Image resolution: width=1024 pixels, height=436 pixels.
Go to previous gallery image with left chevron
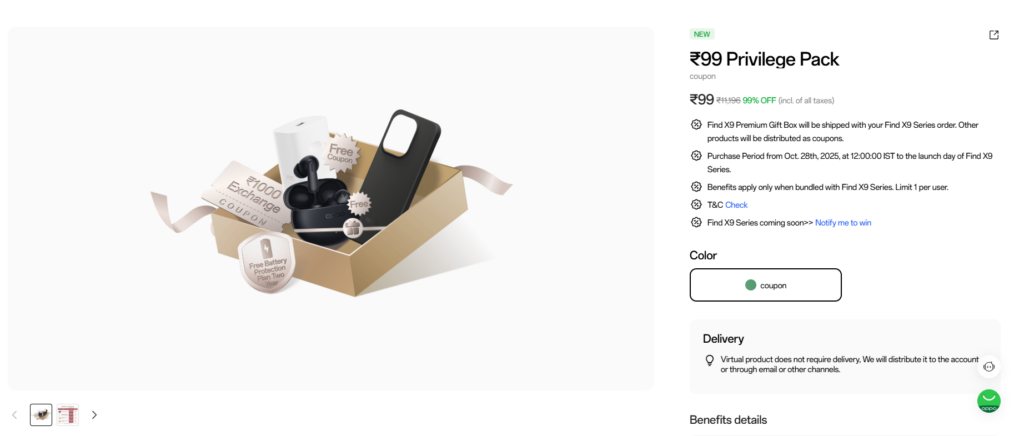pyautogui.click(x=15, y=415)
